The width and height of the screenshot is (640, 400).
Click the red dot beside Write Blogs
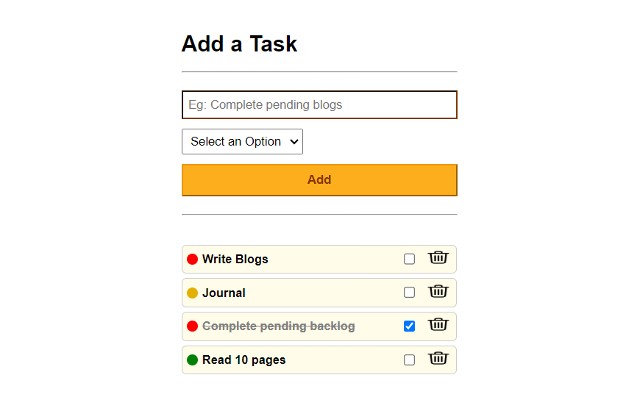point(192,259)
